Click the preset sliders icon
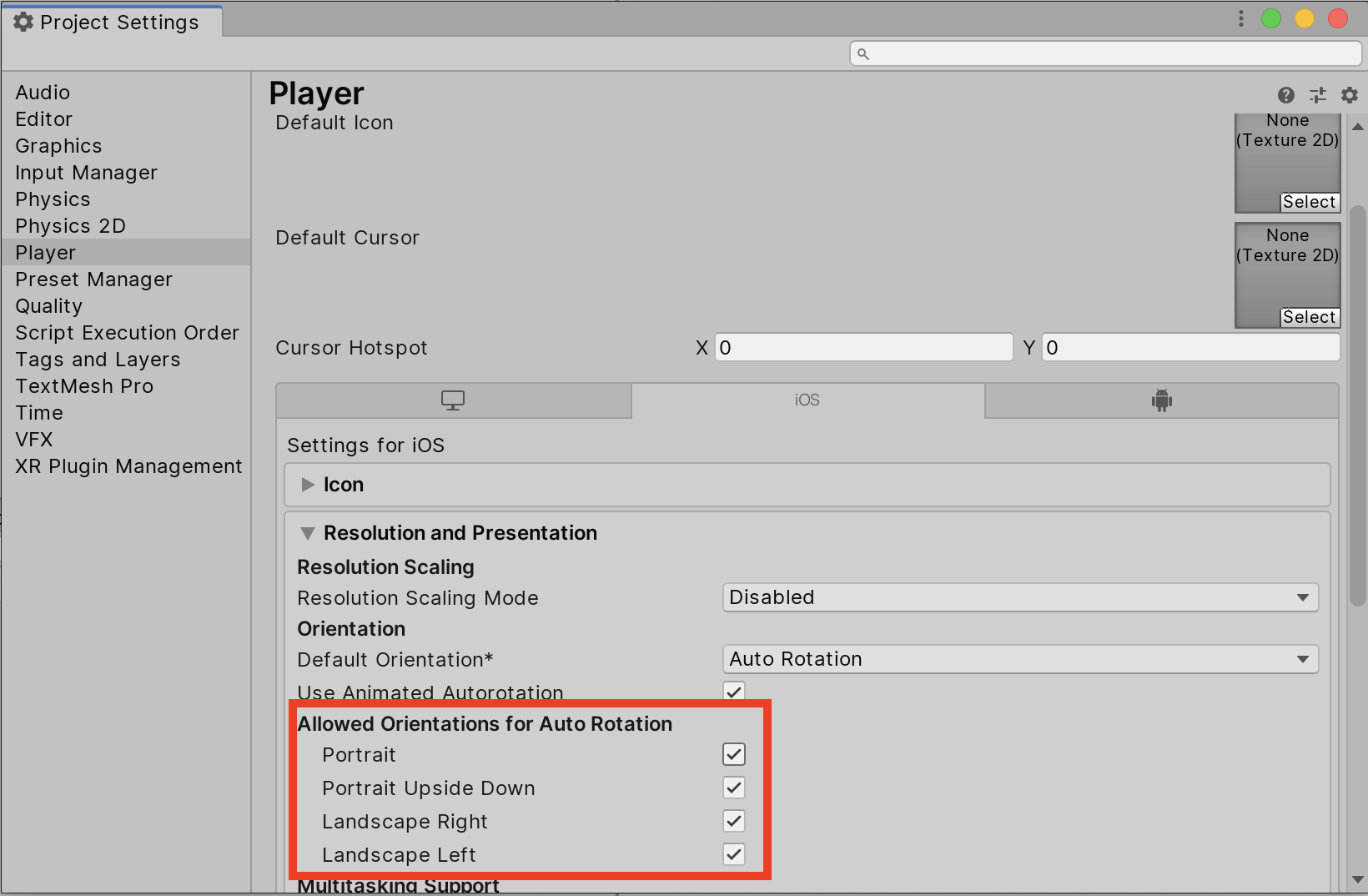The image size is (1368, 896). click(1318, 95)
